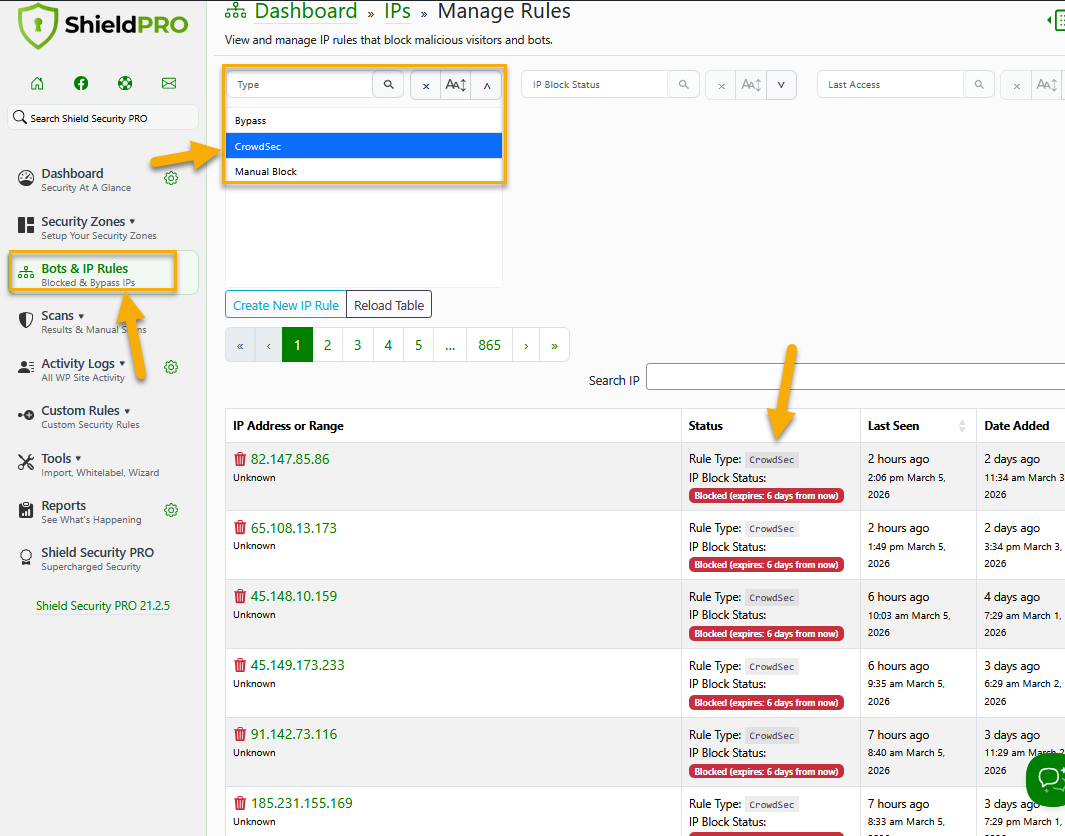Expand Scans submenu
Viewport: 1065px width, 836px height.
pos(82,316)
